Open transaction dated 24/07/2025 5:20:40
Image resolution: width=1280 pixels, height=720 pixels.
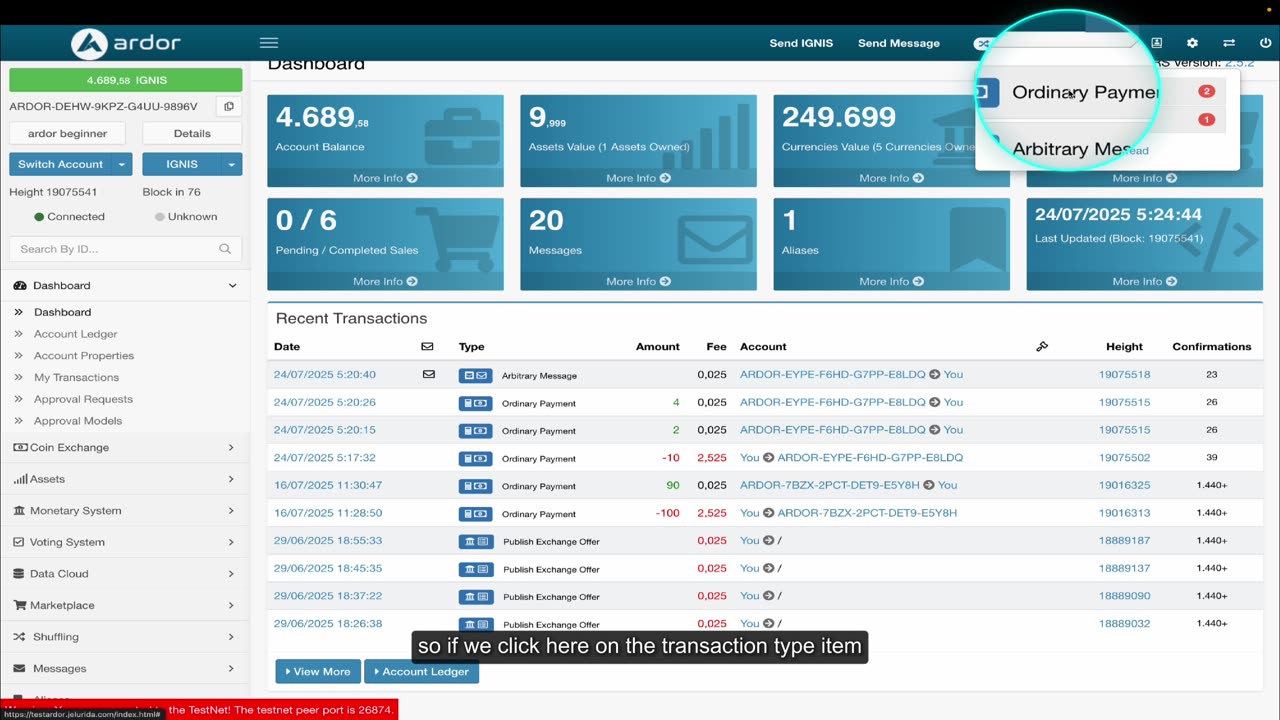[325, 375]
